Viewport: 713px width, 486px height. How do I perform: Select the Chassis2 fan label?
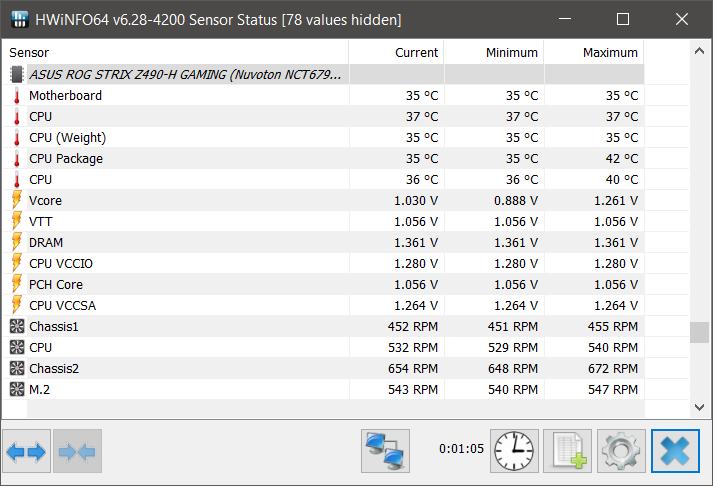pos(54,368)
